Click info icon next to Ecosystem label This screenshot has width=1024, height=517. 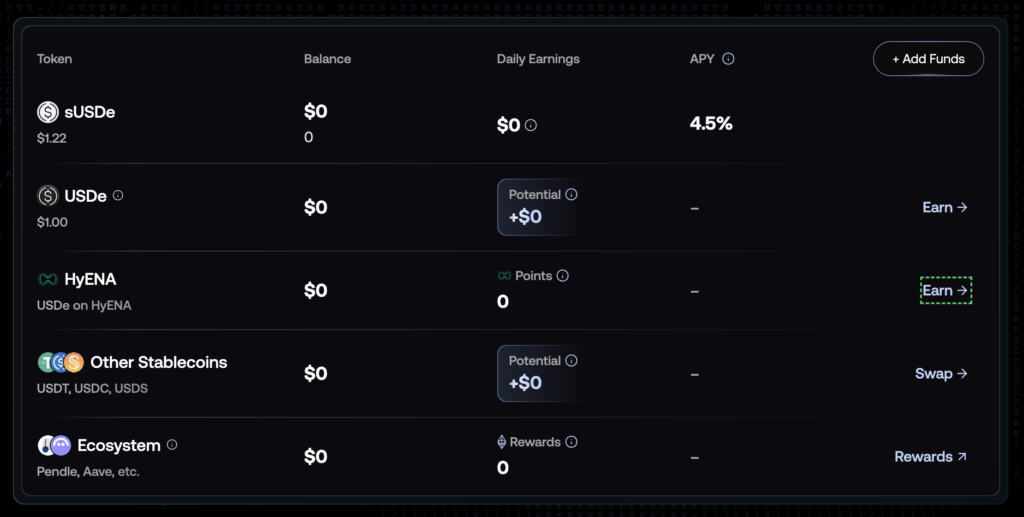(x=172, y=445)
